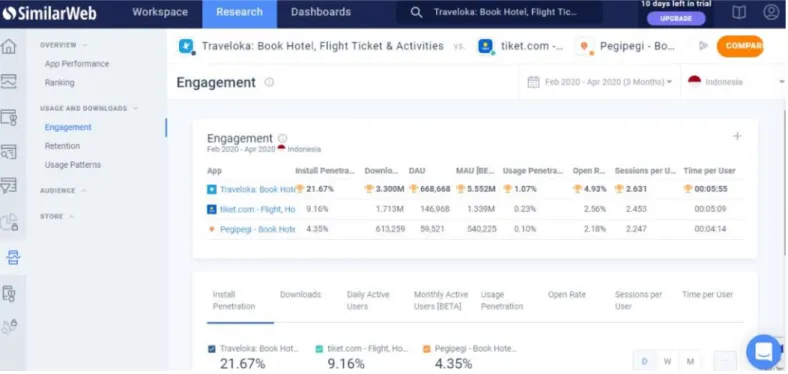The image size is (788, 374).
Task: Click the SimilarWeb logo
Action: tap(49, 13)
